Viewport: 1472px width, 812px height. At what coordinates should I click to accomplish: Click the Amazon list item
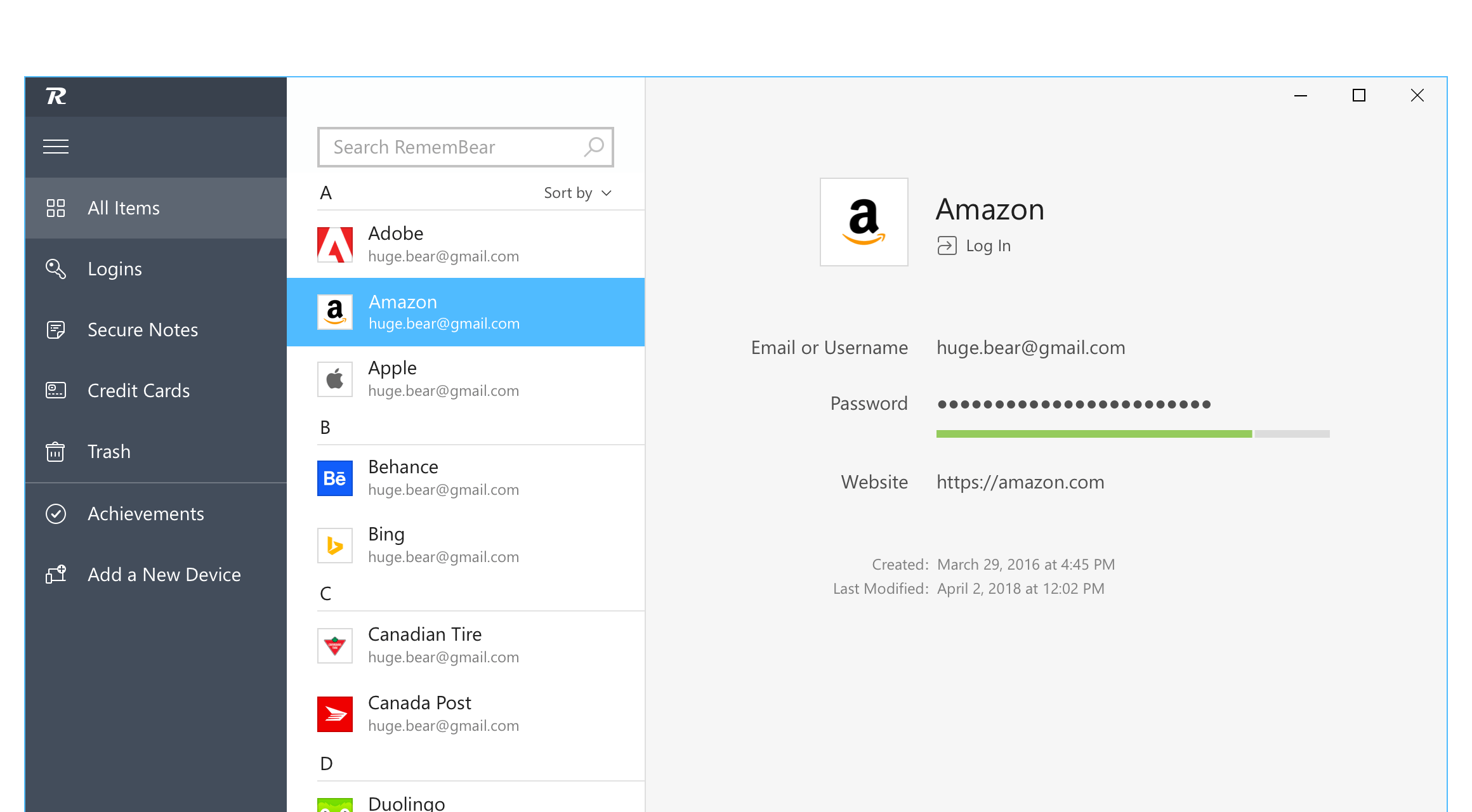point(467,312)
